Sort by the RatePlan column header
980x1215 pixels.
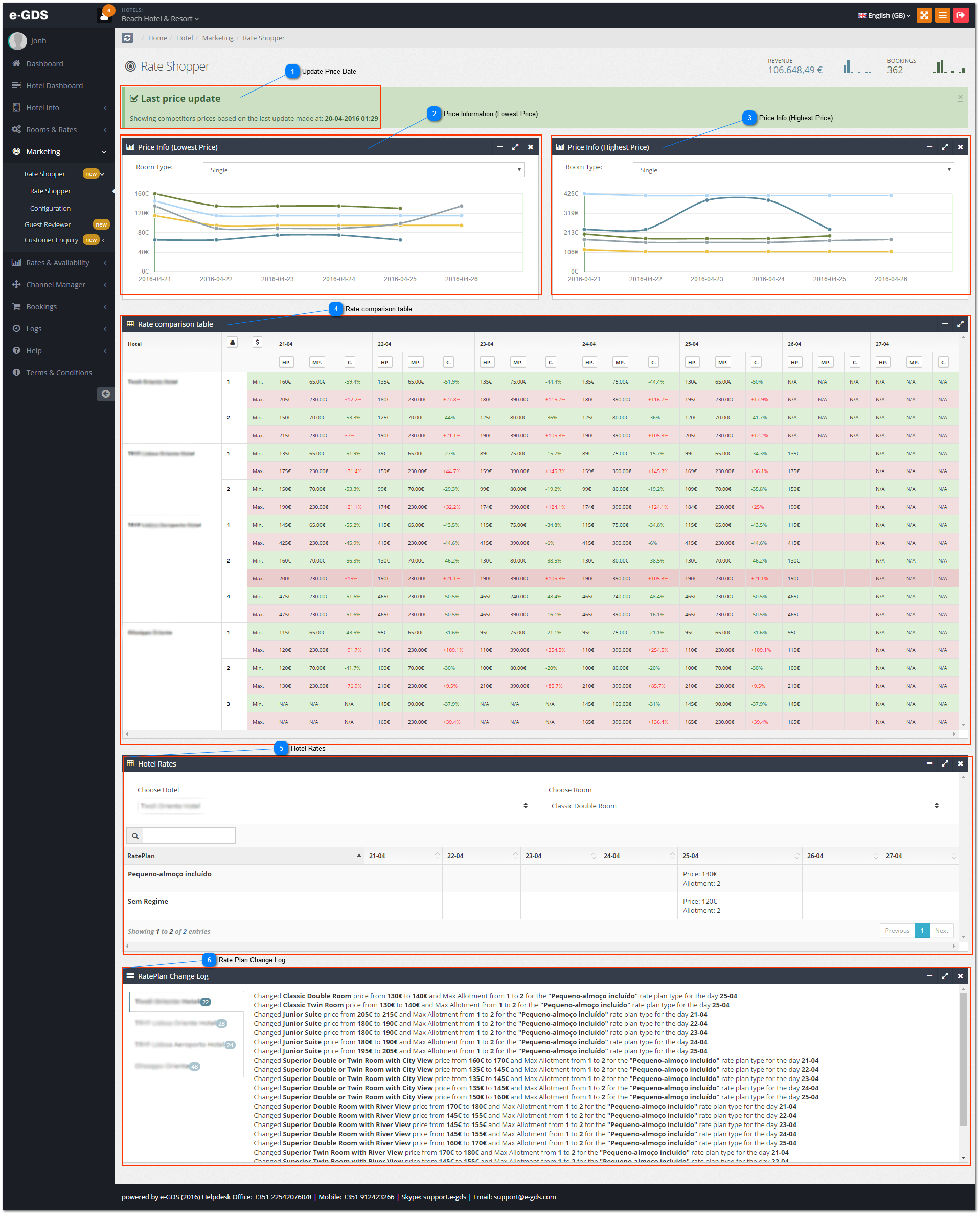244,856
